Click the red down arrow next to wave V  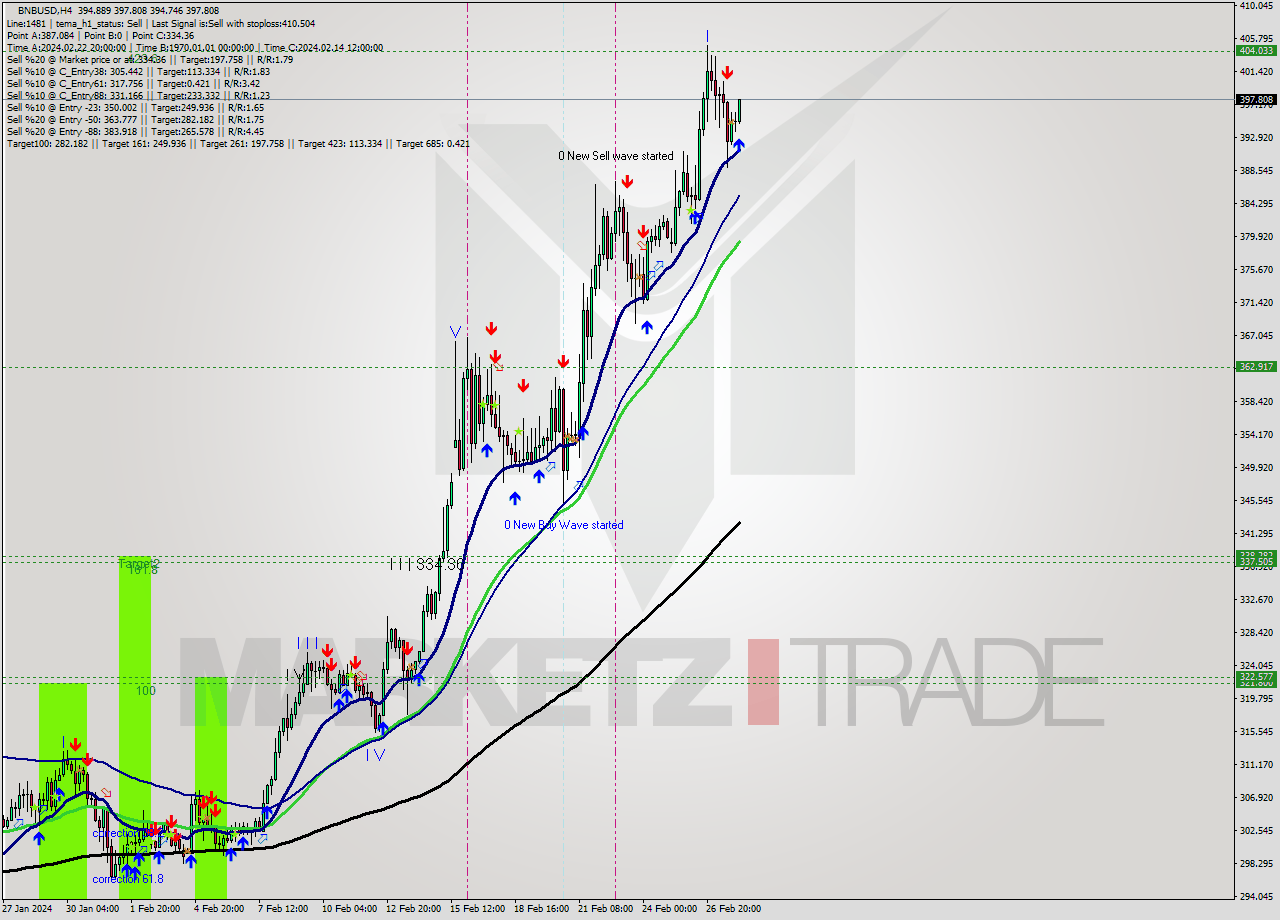point(491,328)
